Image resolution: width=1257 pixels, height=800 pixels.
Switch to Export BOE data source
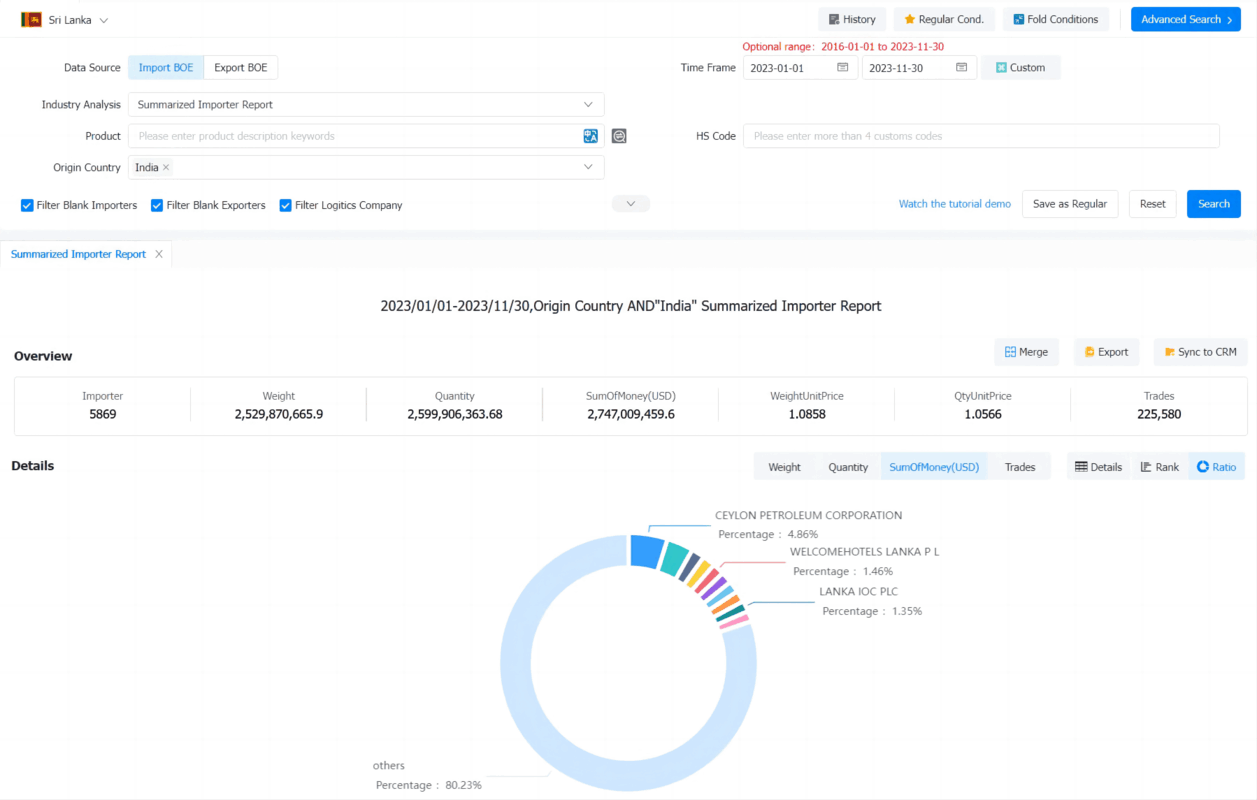[x=241, y=68]
